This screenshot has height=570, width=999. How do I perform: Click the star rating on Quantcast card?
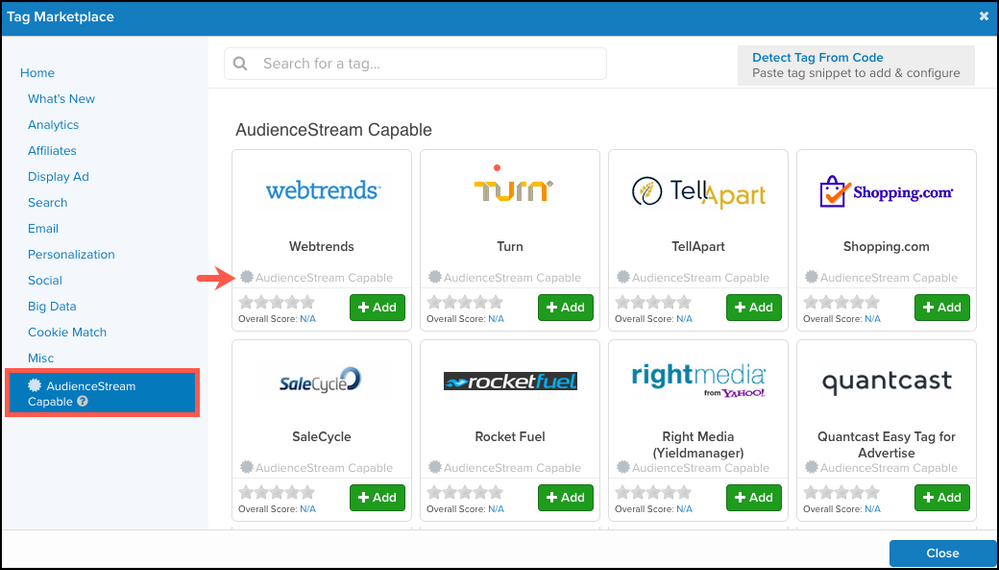pyautogui.click(x=841, y=492)
